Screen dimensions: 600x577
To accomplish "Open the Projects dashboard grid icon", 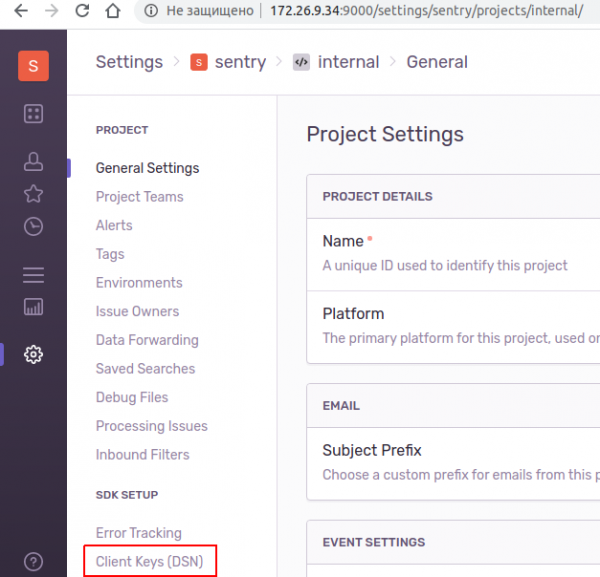I will pyautogui.click(x=33, y=114).
